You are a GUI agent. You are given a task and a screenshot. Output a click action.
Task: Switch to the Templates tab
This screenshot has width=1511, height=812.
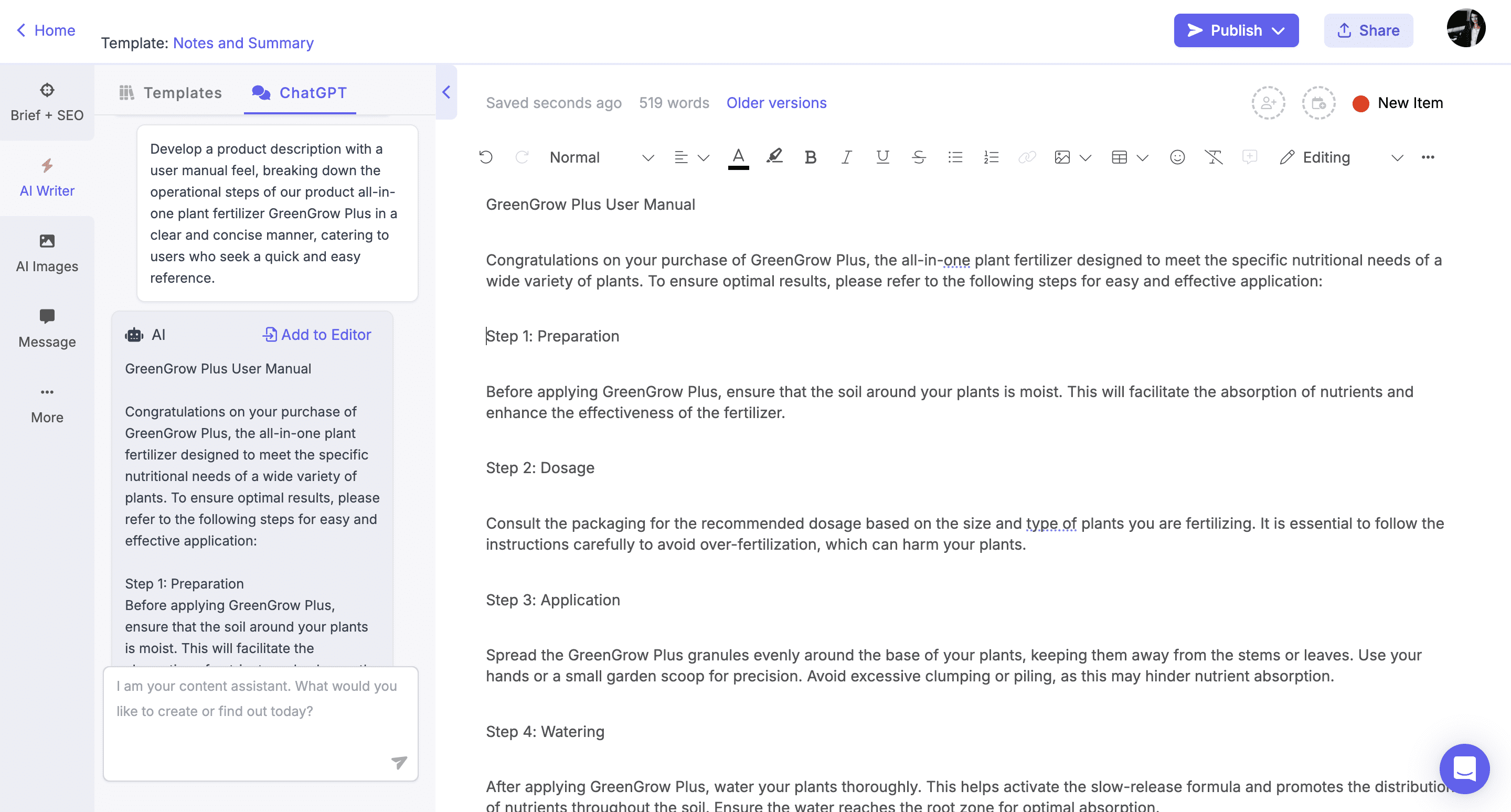point(170,93)
